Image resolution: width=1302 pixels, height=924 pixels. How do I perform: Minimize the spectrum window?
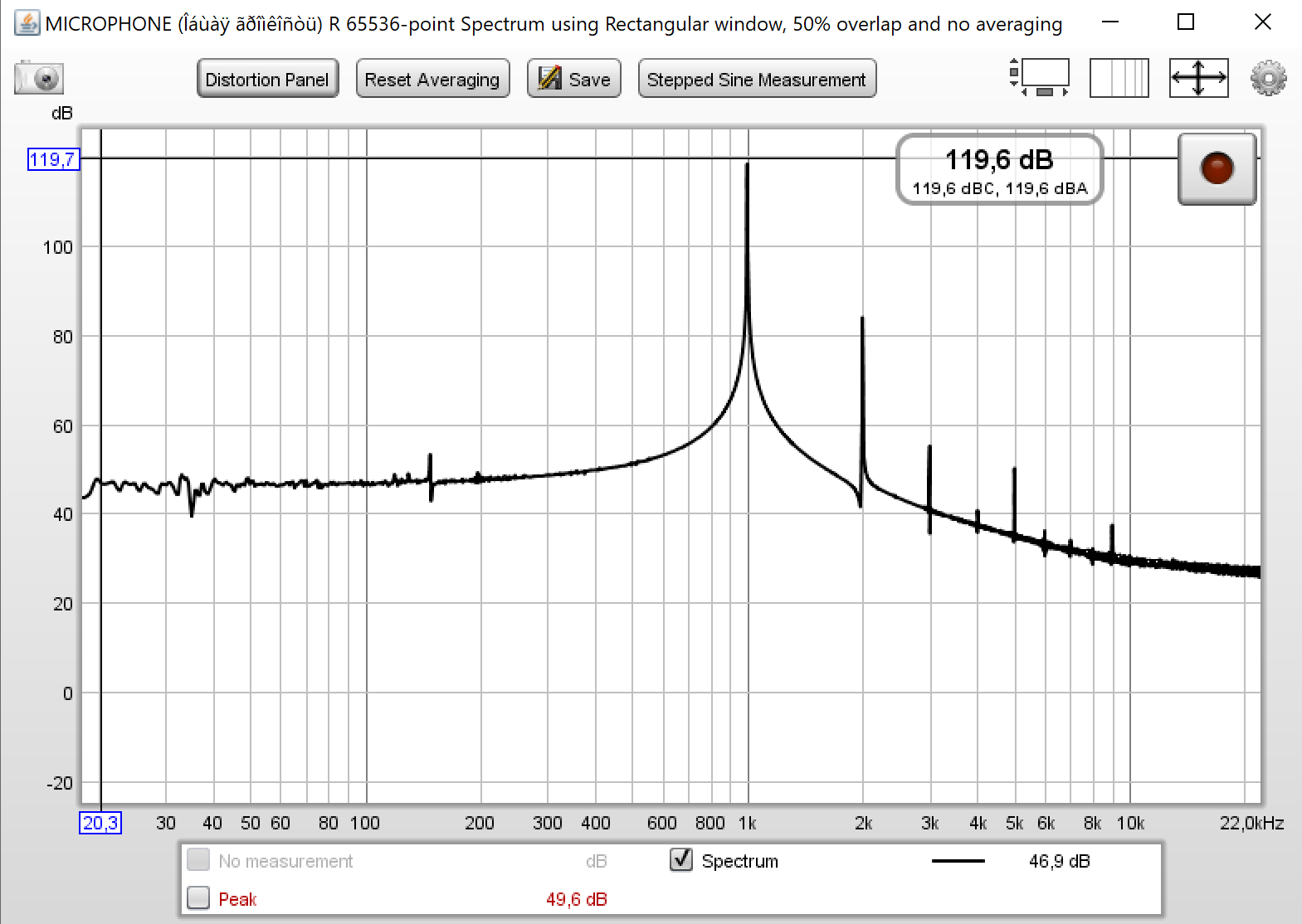[1109, 22]
